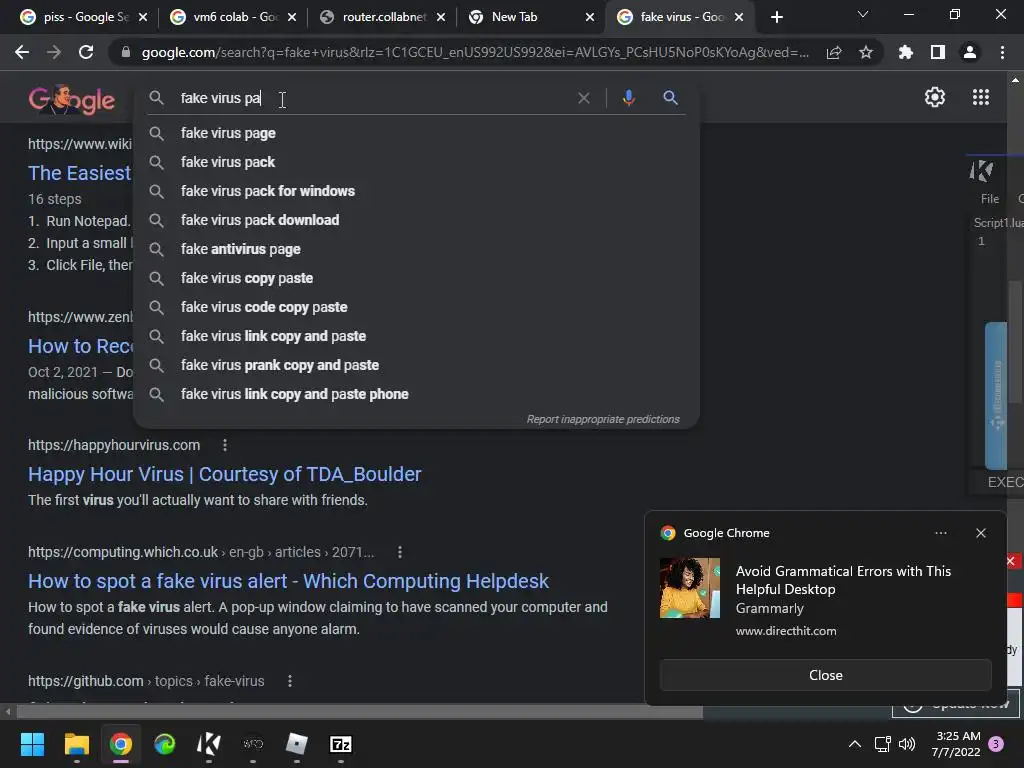Bookmark this page with the star icon
Screen dimensions: 1024x768
pyautogui.click(x=866, y=52)
